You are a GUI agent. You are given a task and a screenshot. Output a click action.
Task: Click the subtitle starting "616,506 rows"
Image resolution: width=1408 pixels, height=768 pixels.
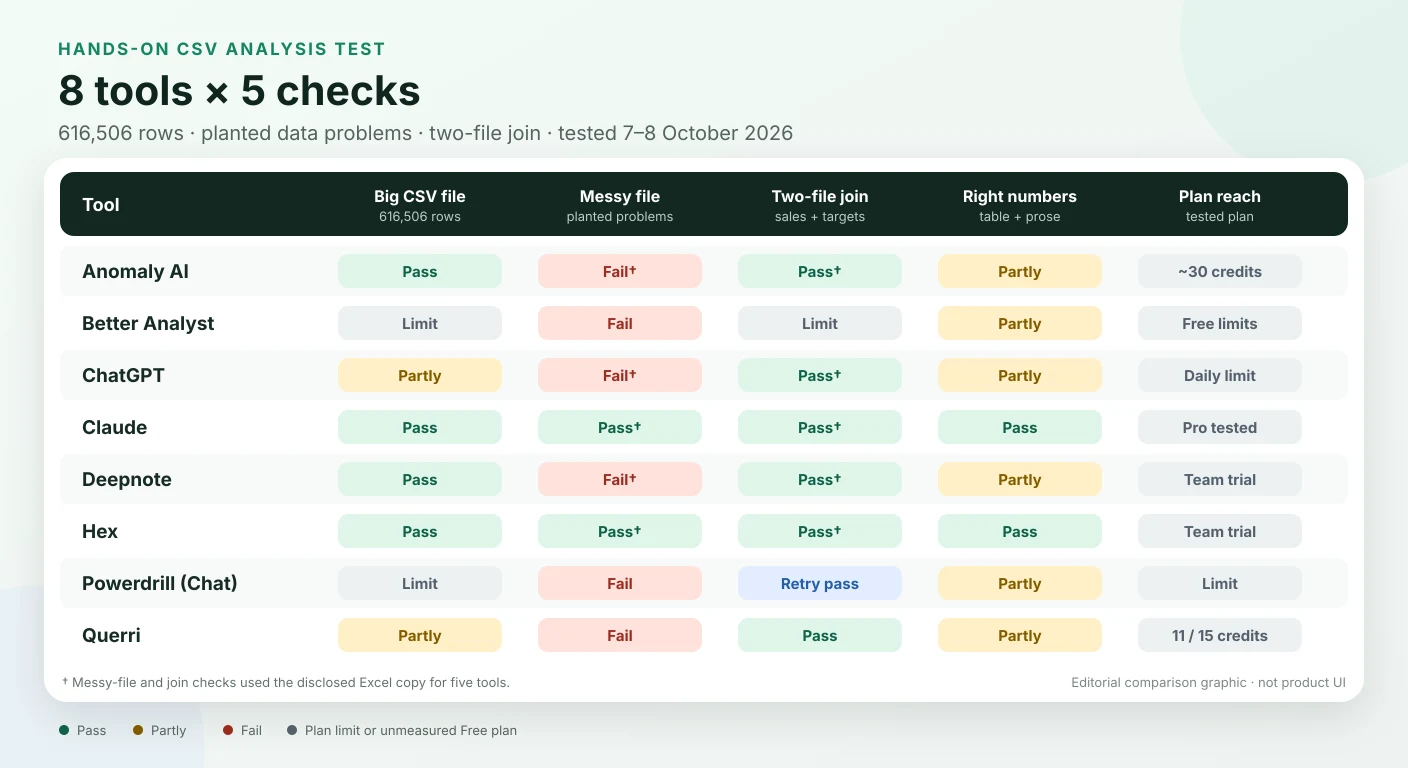[426, 133]
